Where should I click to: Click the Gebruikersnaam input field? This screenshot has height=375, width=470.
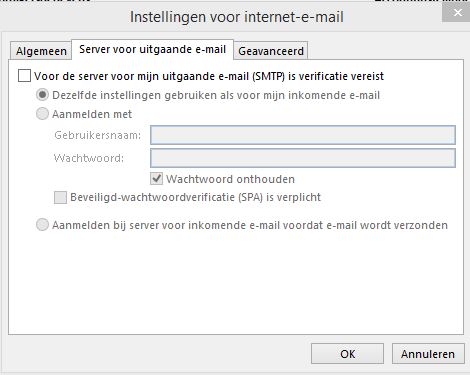[303, 135]
